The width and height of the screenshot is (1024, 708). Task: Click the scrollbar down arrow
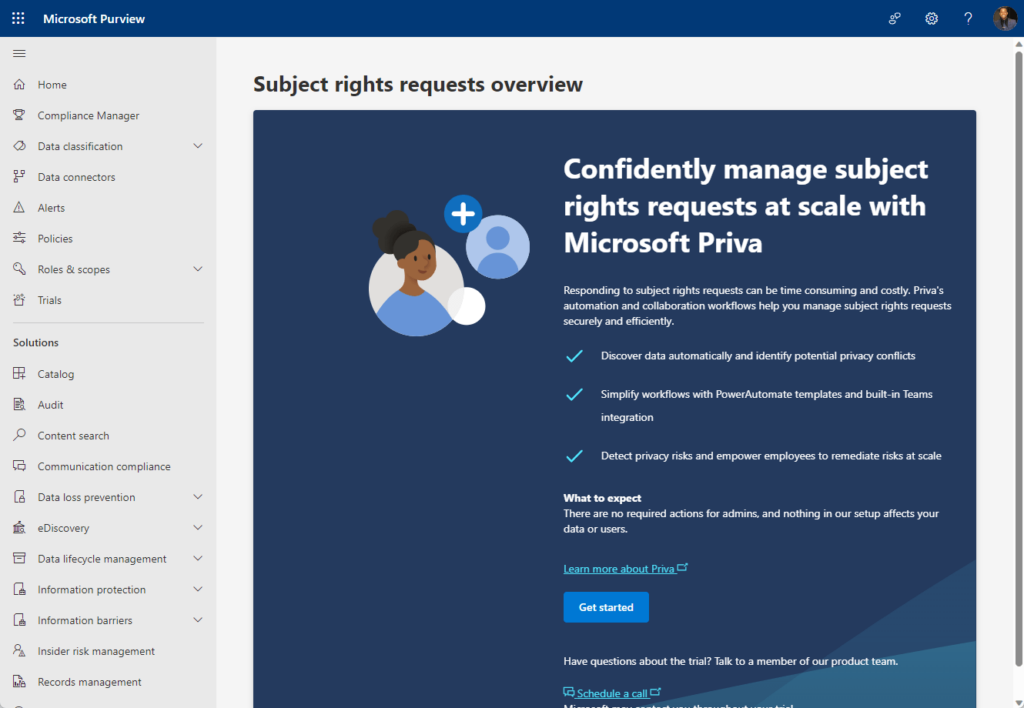tap(1018, 702)
